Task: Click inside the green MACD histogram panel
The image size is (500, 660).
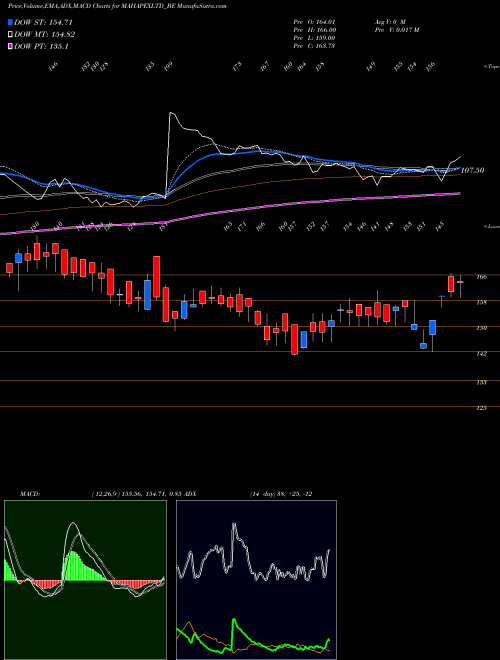Action: tap(85, 580)
